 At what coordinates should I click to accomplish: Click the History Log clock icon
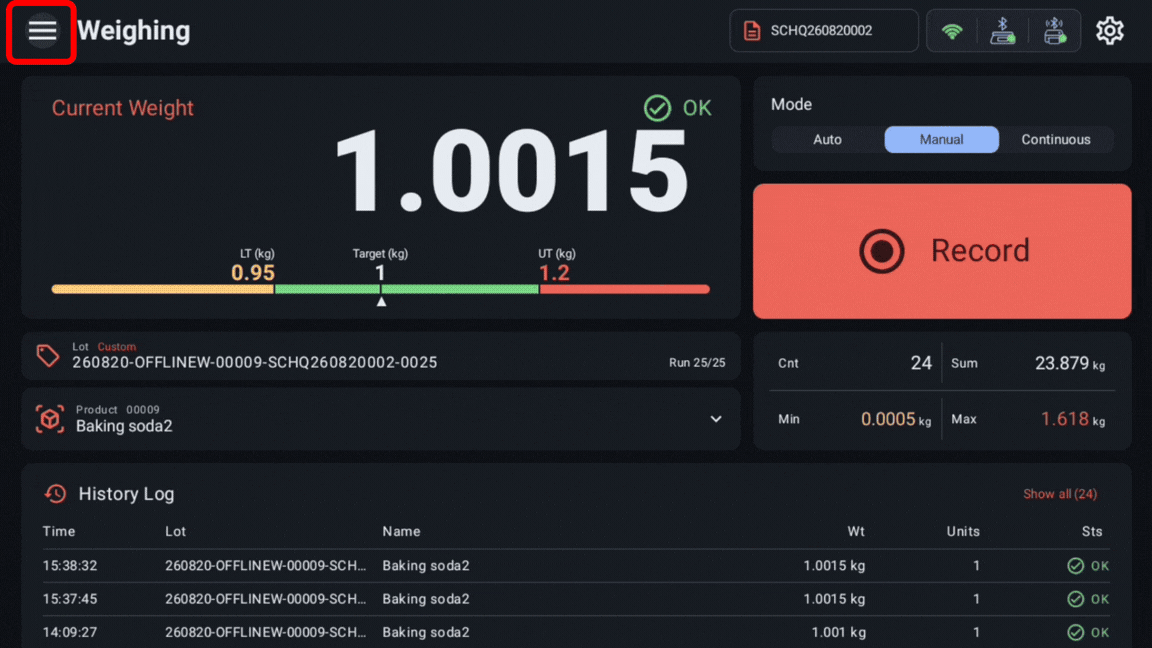56,494
